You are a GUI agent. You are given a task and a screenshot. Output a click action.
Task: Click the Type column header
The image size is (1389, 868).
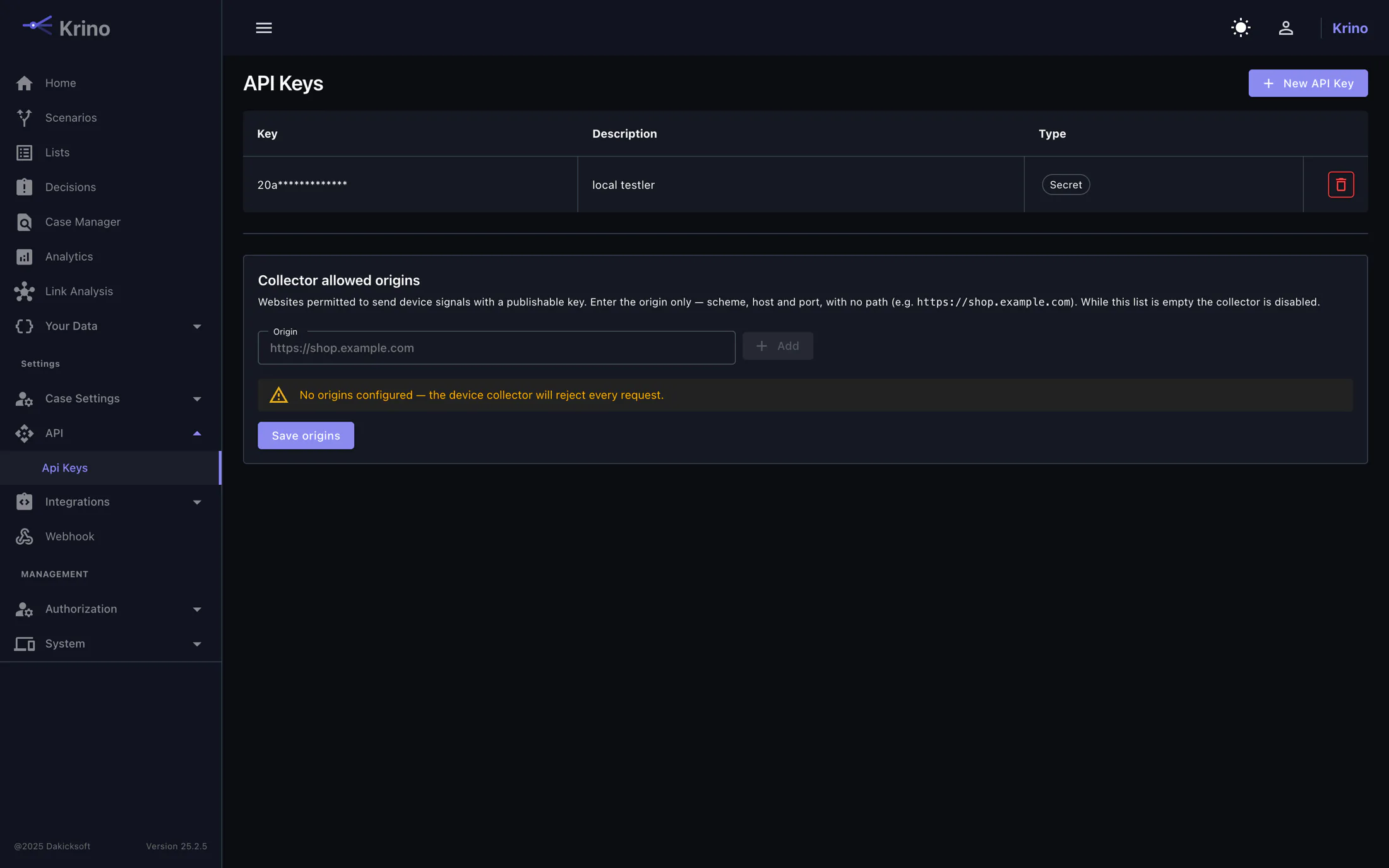(1052, 134)
